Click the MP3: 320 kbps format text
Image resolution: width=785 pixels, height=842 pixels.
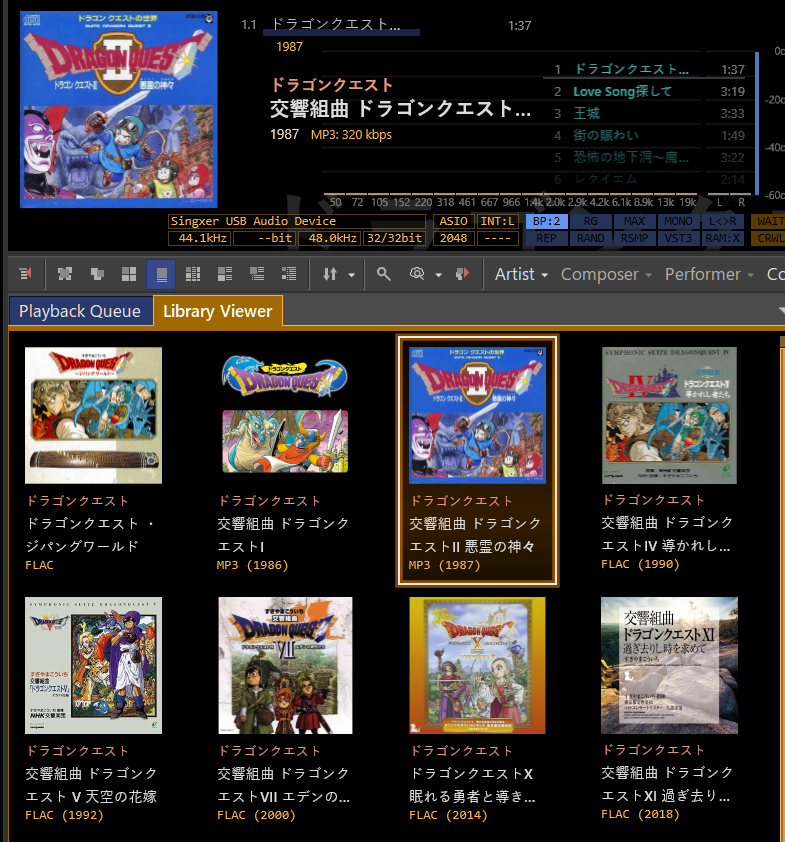351,134
